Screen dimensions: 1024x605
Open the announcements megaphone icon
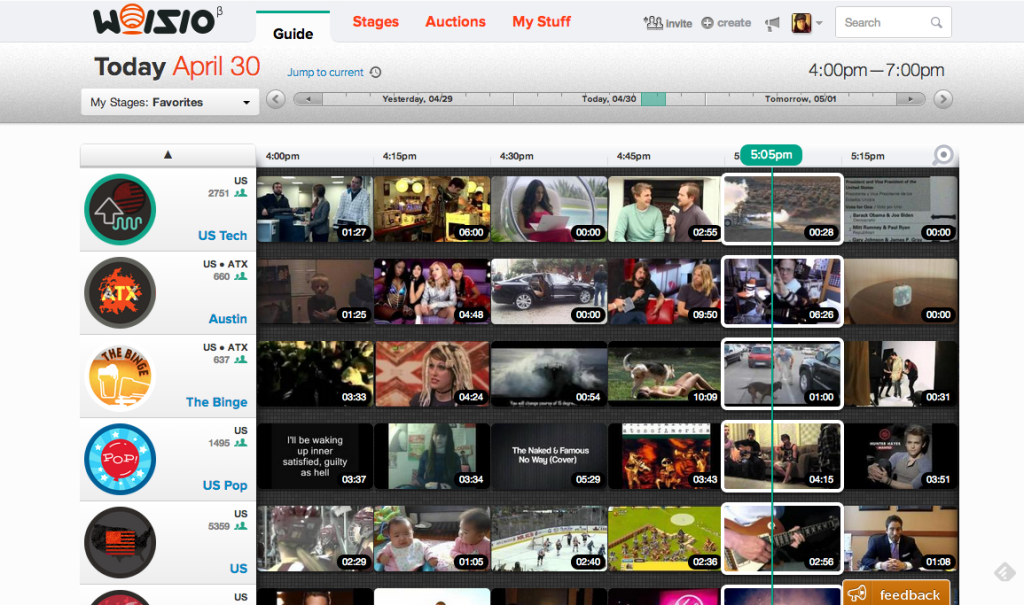772,23
